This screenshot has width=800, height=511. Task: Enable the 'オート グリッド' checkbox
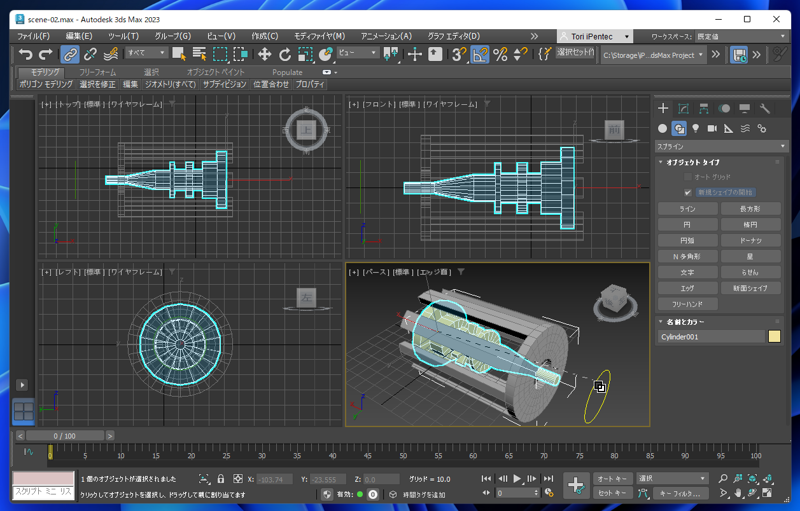[x=688, y=177]
